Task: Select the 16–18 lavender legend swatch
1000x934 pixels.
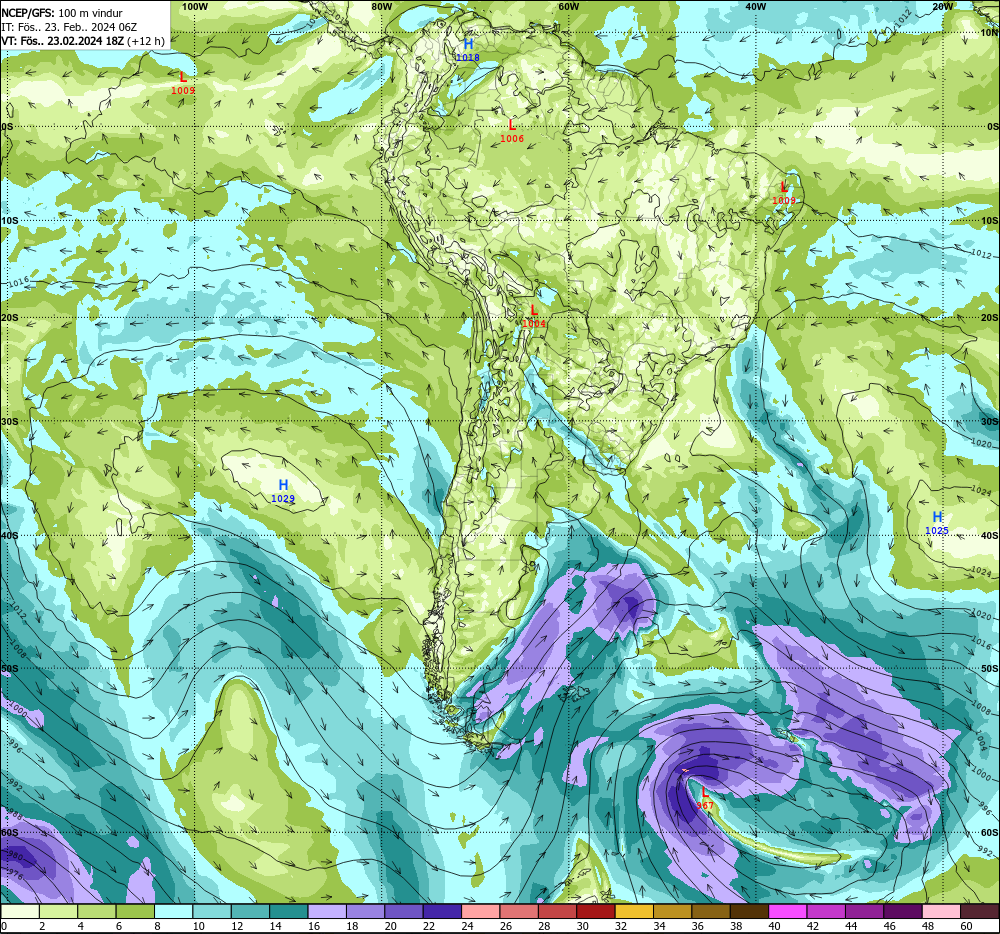Action: pyautogui.click(x=327, y=911)
